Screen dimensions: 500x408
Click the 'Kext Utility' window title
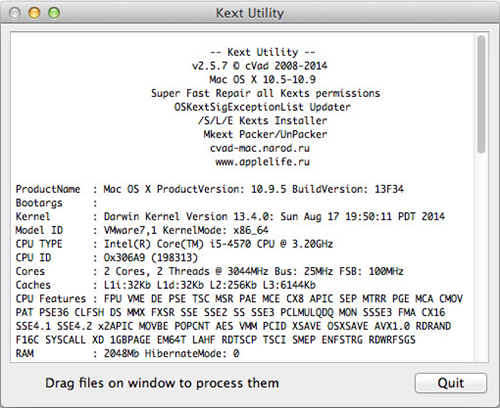(x=250, y=13)
